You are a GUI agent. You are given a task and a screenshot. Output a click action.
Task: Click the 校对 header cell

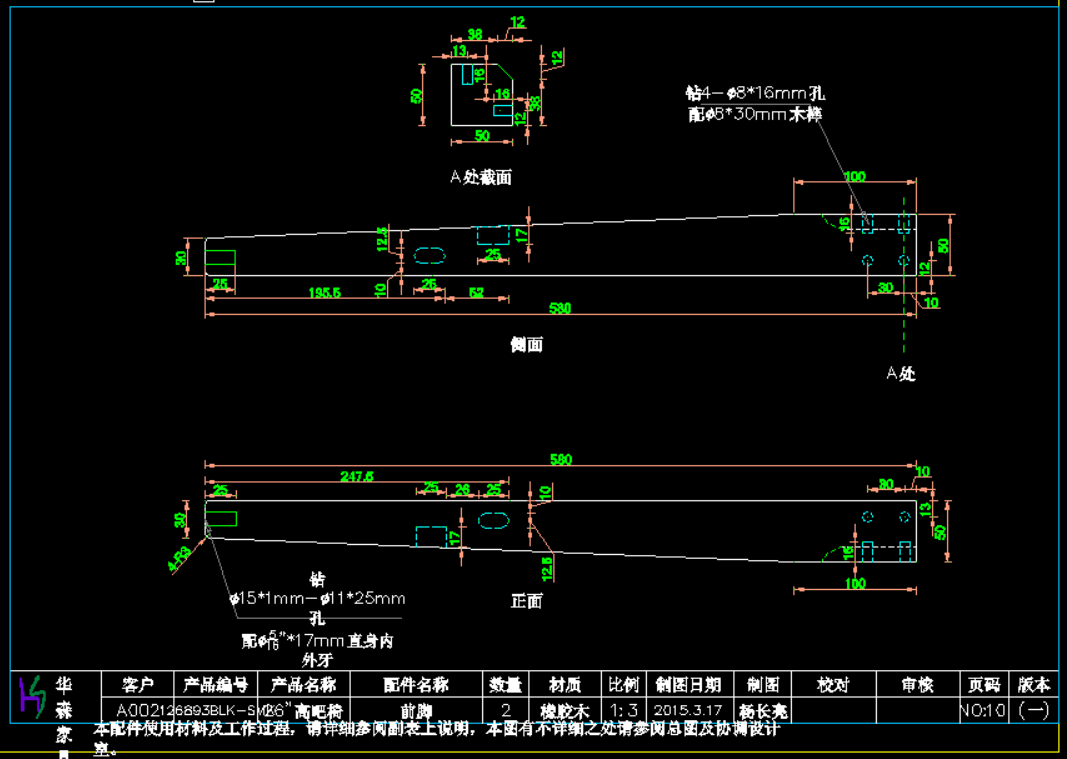(x=833, y=685)
